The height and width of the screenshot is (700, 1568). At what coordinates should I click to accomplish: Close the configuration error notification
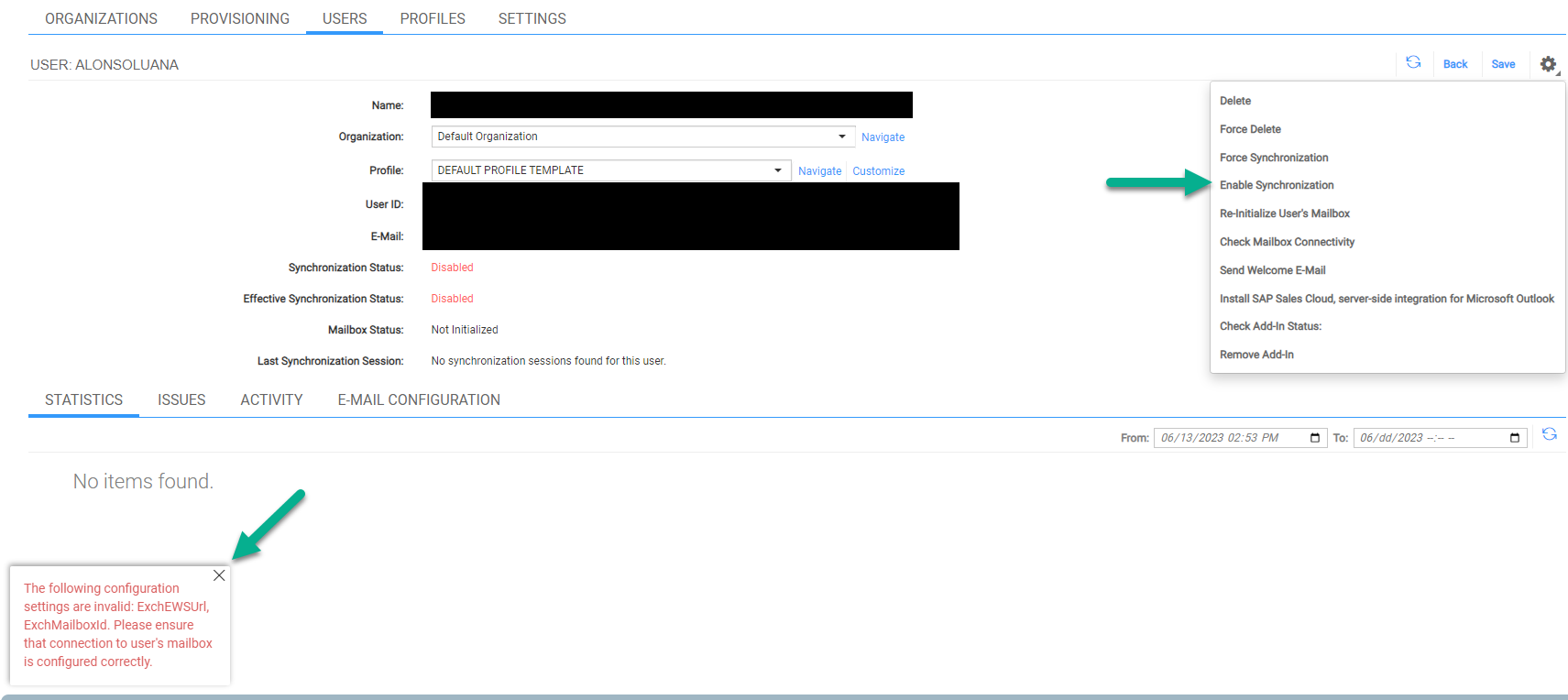tap(219, 575)
